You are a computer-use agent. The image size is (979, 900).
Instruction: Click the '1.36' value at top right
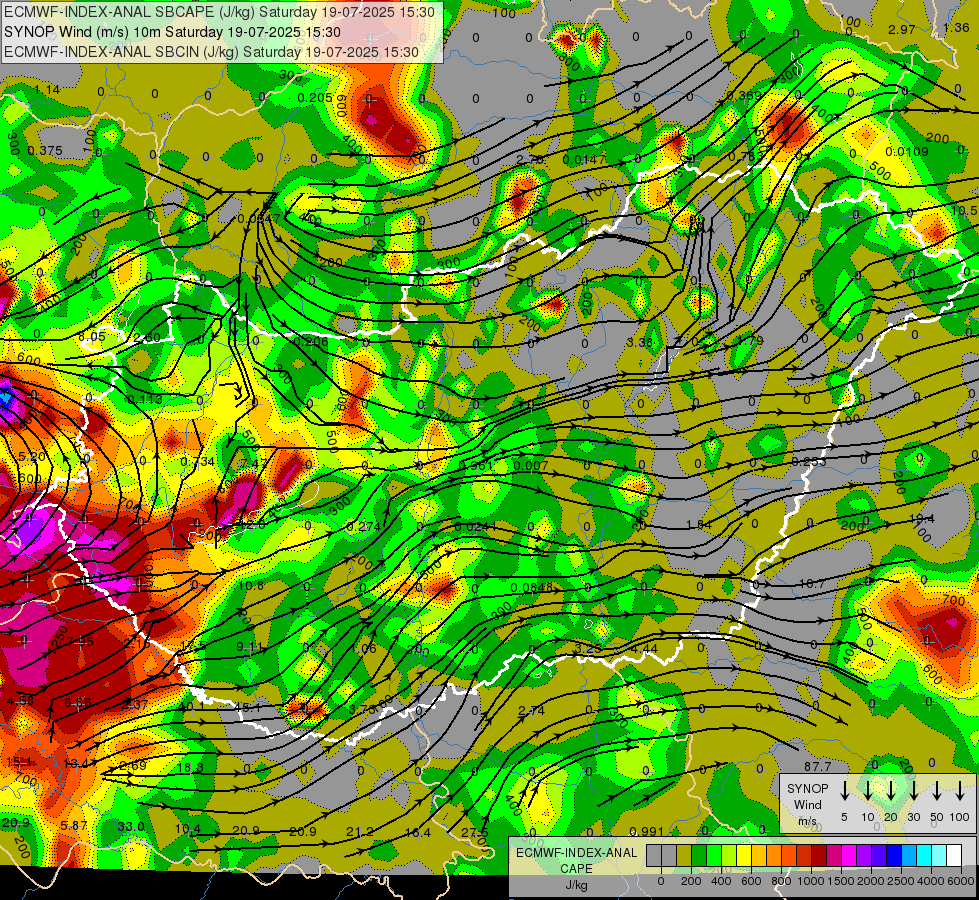click(x=956, y=27)
